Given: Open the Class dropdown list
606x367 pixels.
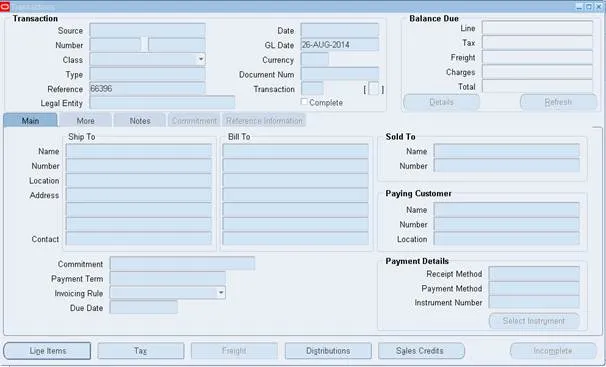Looking at the screenshot, I should pos(201,59).
